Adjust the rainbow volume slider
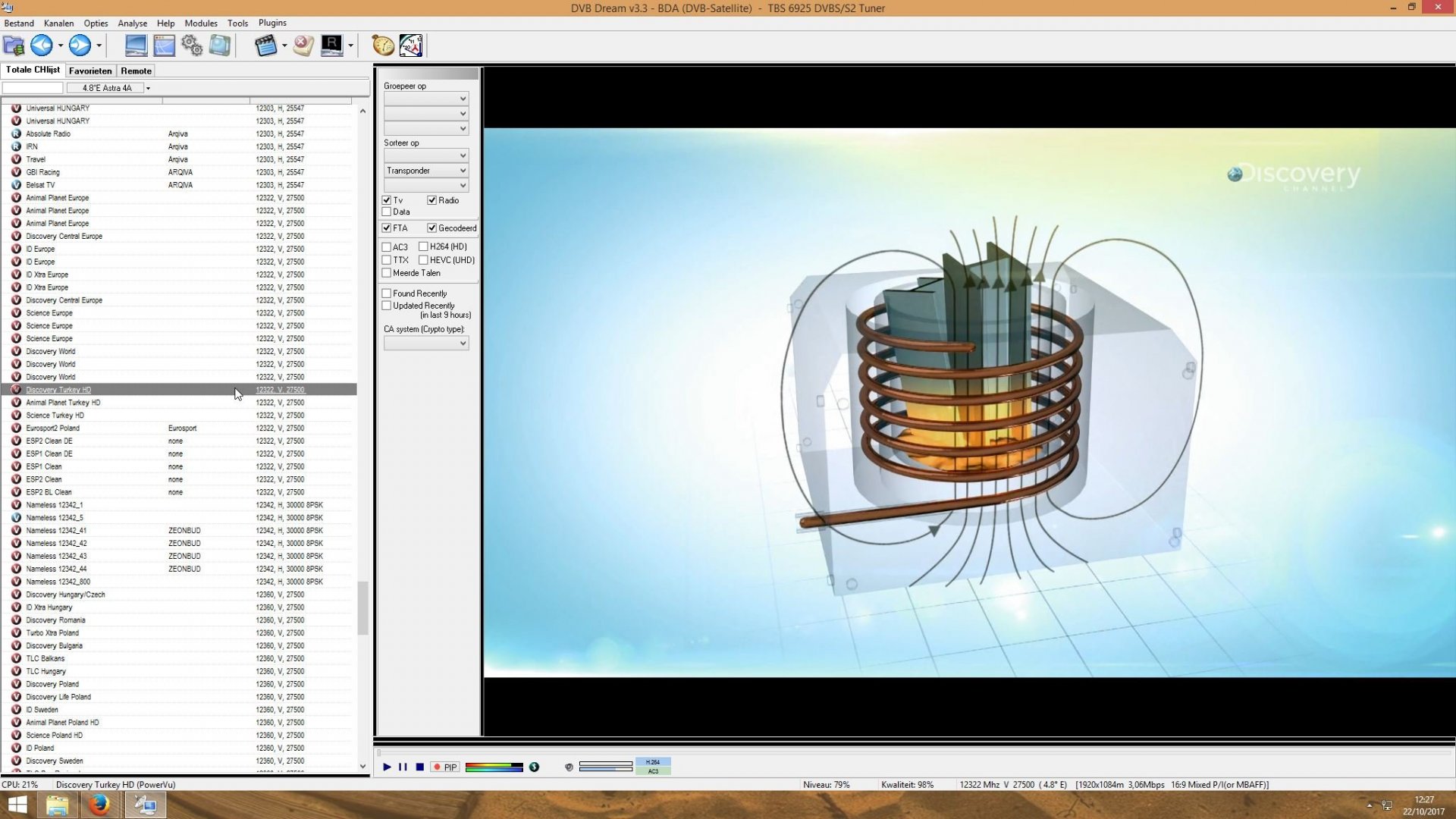 pyautogui.click(x=493, y=767)
